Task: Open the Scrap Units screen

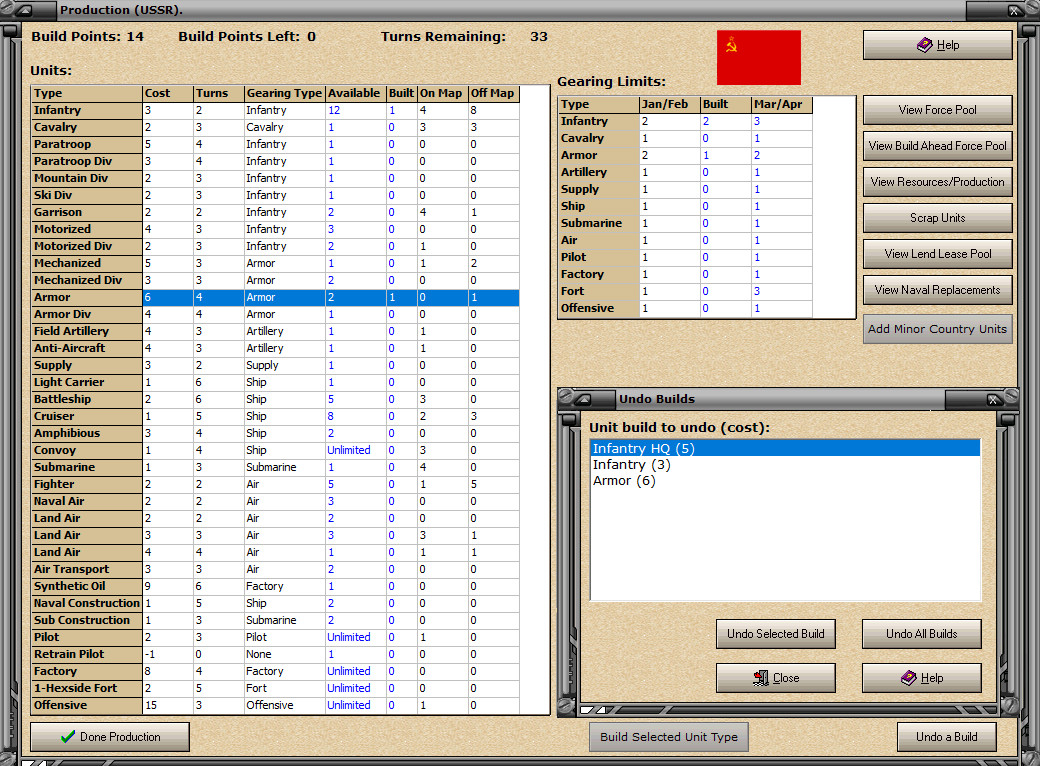Action: [x=937, y=218]
